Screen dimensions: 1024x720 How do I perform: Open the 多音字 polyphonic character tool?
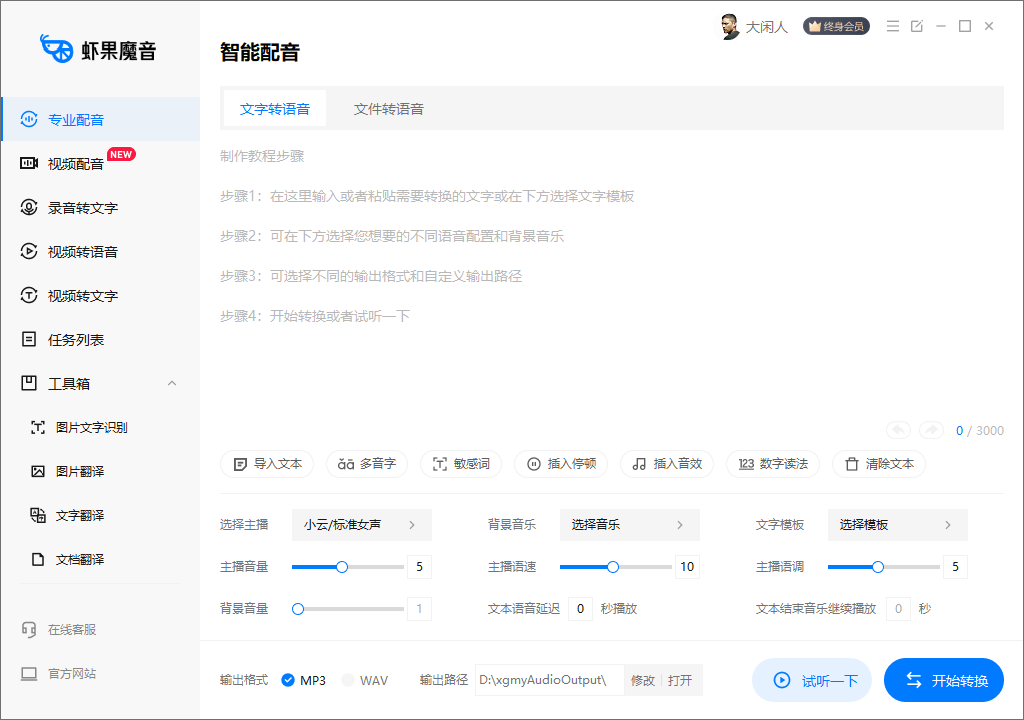point(366,464)
